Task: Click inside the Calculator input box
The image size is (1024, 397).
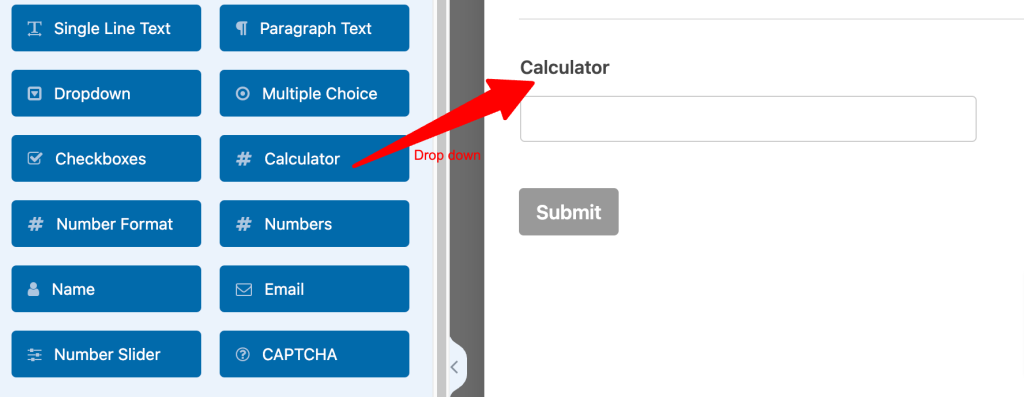Action: [748, 119]
